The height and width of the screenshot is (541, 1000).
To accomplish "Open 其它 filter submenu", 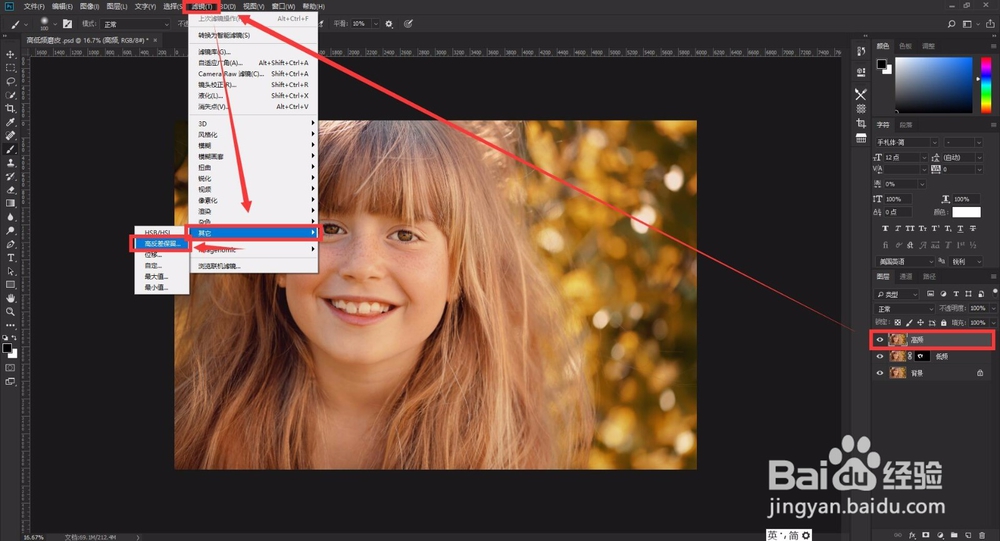I will coord(253,233).
